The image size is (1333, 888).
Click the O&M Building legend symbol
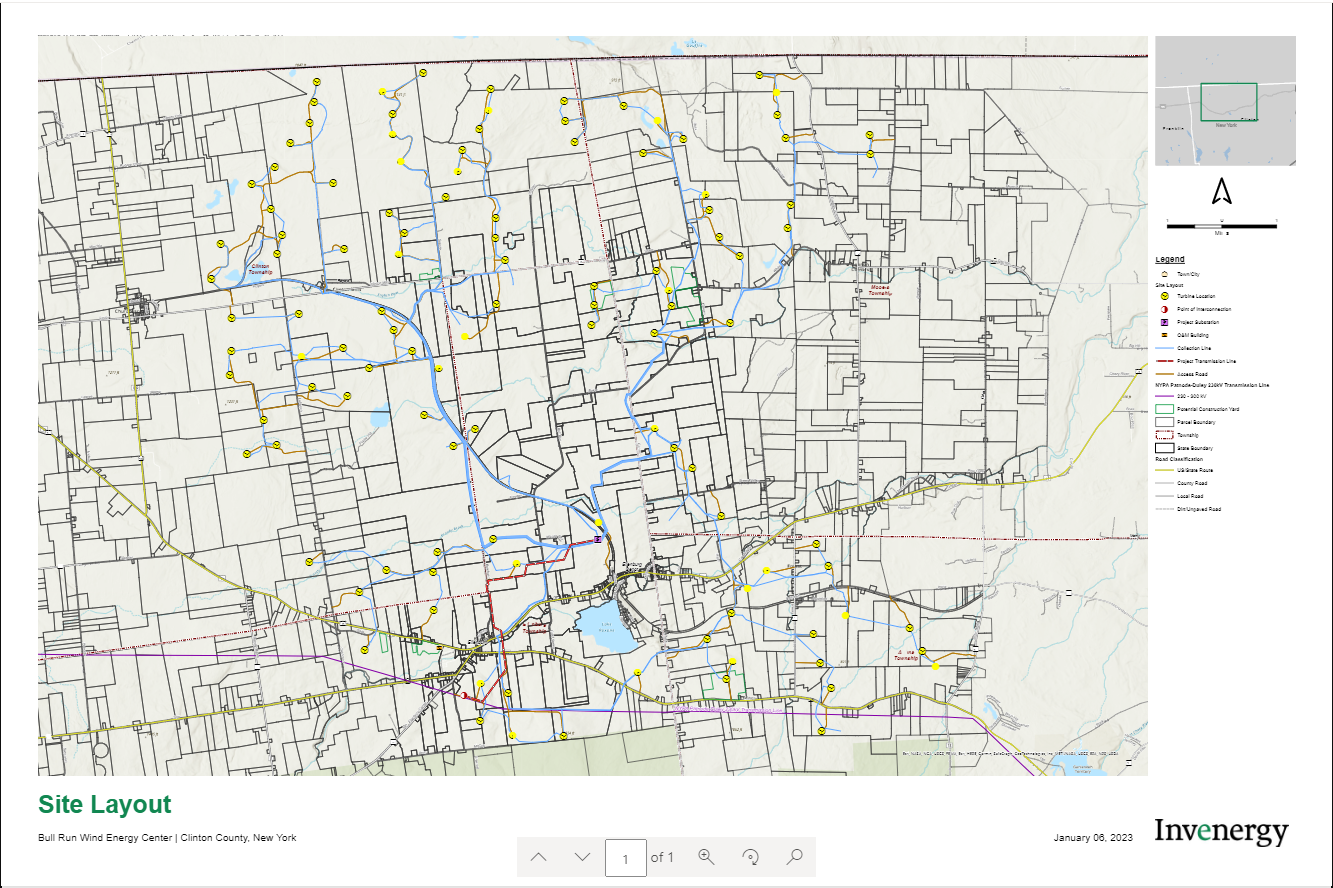click(1165, 335)
